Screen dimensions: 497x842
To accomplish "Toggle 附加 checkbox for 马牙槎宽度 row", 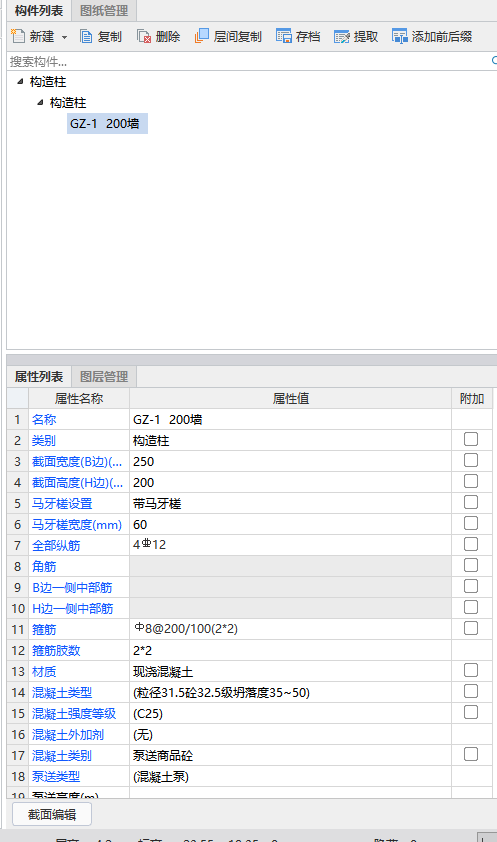I will coord(471,523).
